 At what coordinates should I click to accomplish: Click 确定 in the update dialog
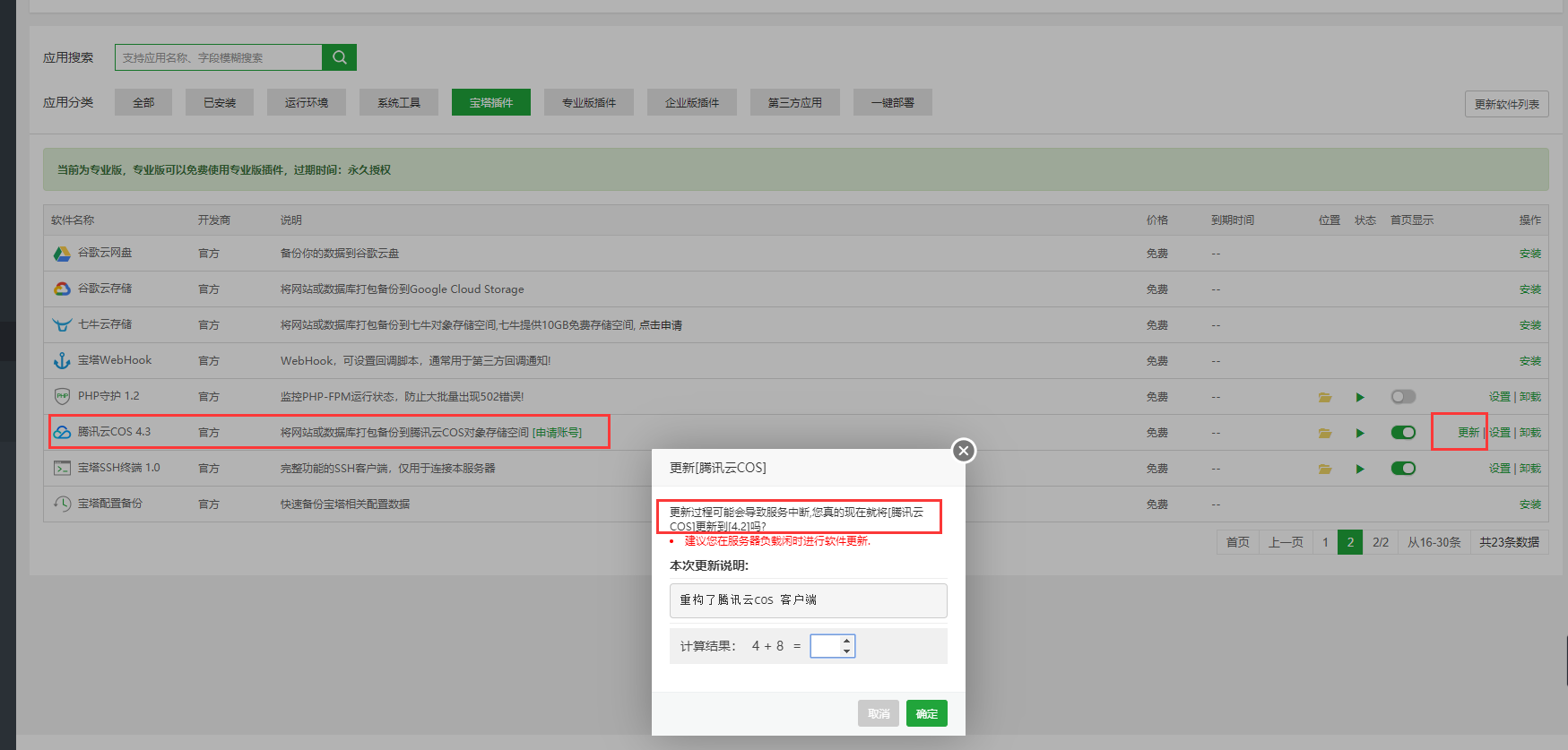pyautogui.click(x=927, y=713)
